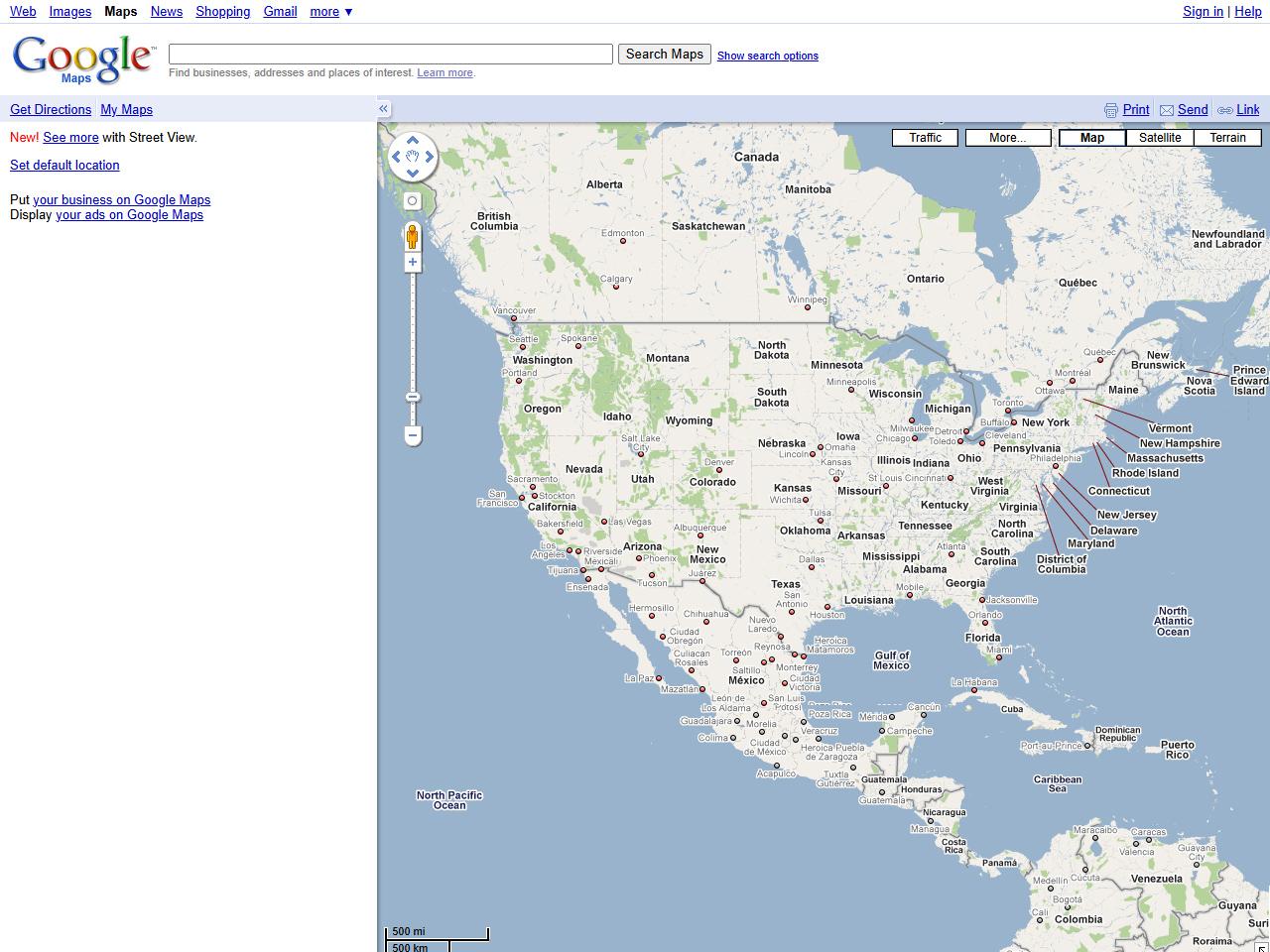Open the overview map corner arrow
The image size is (1270, 952).
coord(1263,946)
